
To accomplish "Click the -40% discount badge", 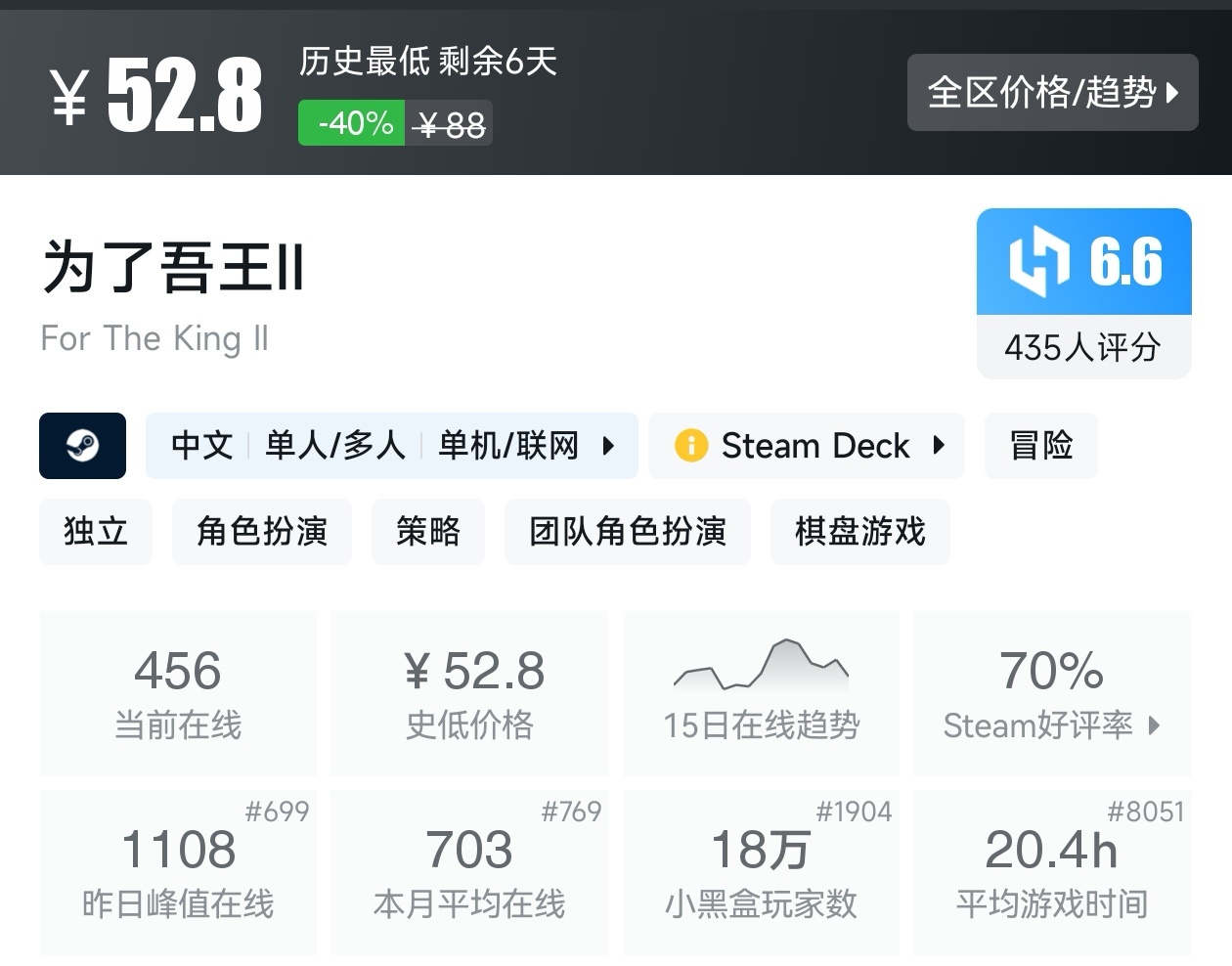I will tap(351, 122).
